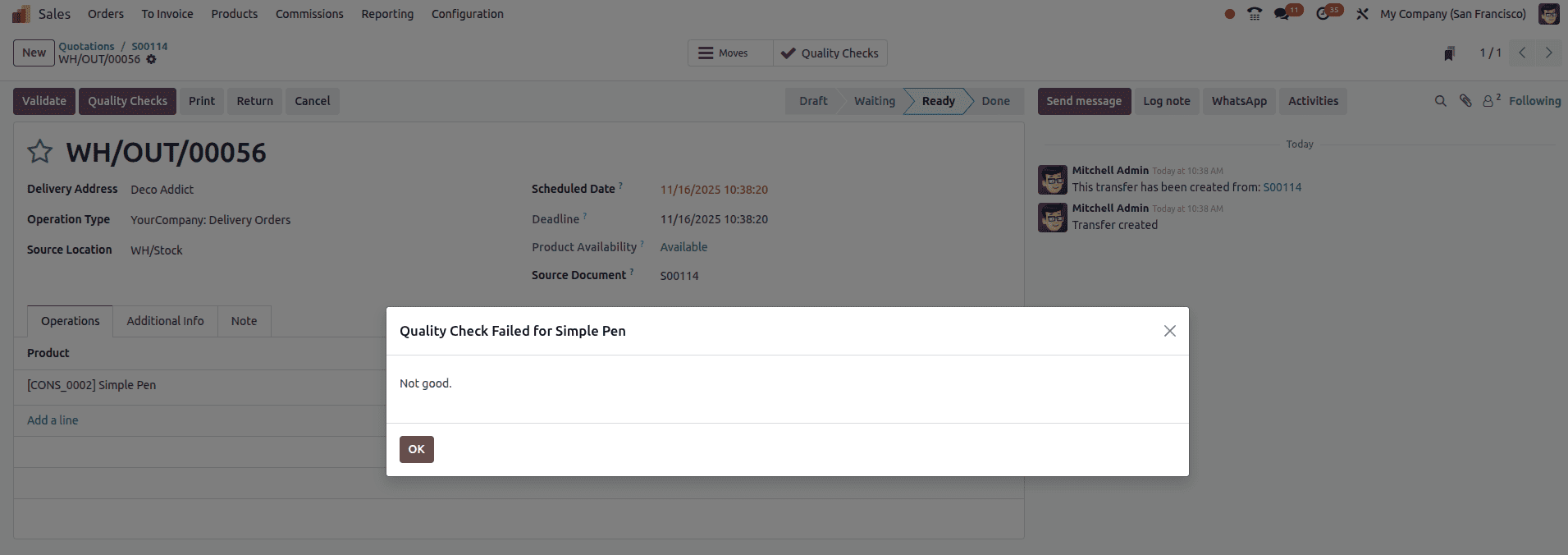1568x555 pixels.
Task: Click the Deco Addict delivery address
Action: tap(162, 190)
